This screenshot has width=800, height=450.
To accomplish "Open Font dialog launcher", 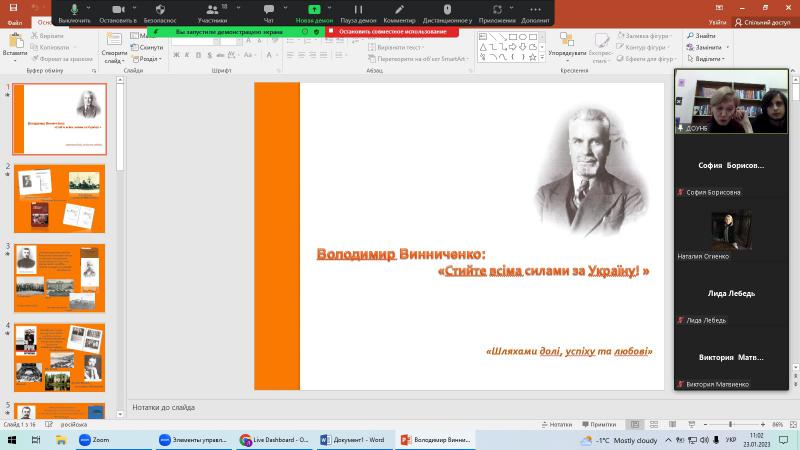I will (x=279, y=70).
